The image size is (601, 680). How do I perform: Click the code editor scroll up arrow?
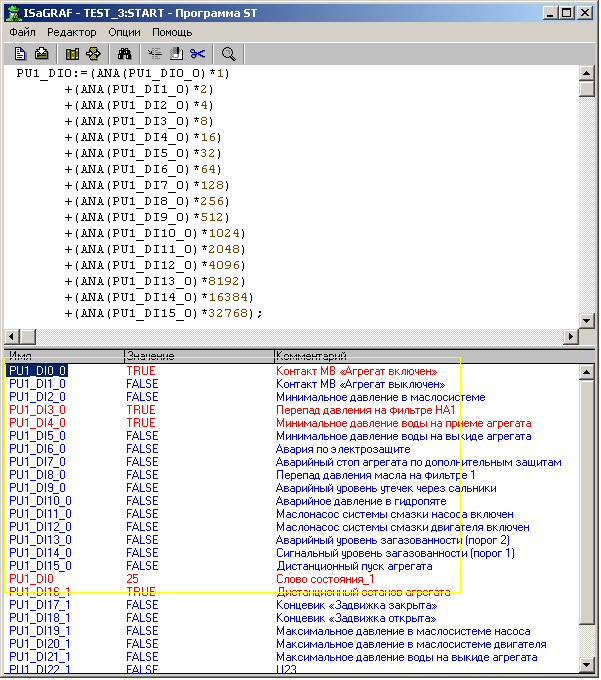tap(589, 72)
